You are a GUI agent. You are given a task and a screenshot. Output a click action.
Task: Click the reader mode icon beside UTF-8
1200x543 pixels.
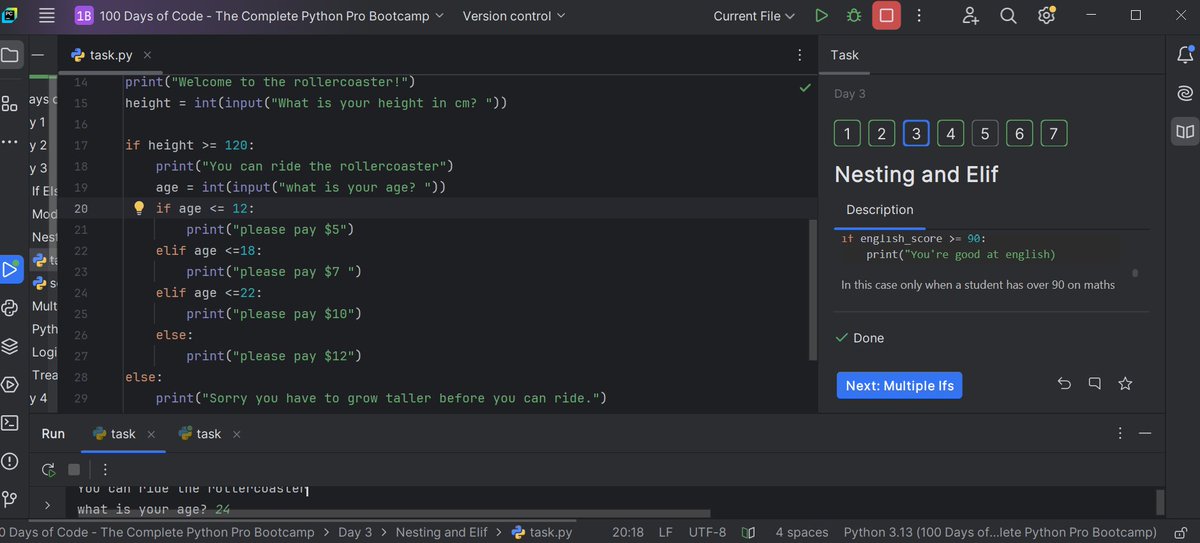click(x=750, y=532)
